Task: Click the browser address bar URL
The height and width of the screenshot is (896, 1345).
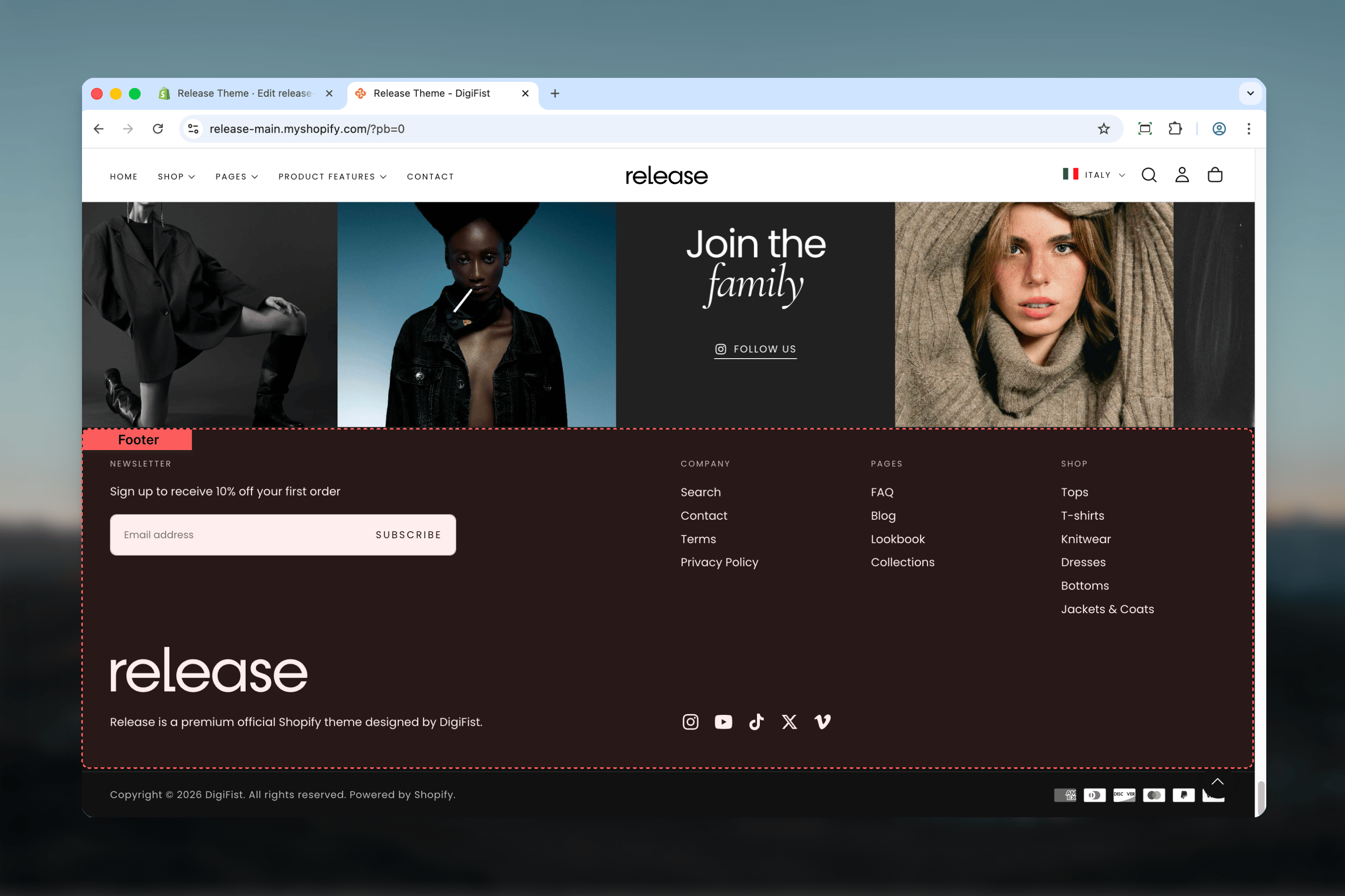Action: coord(307,129)
